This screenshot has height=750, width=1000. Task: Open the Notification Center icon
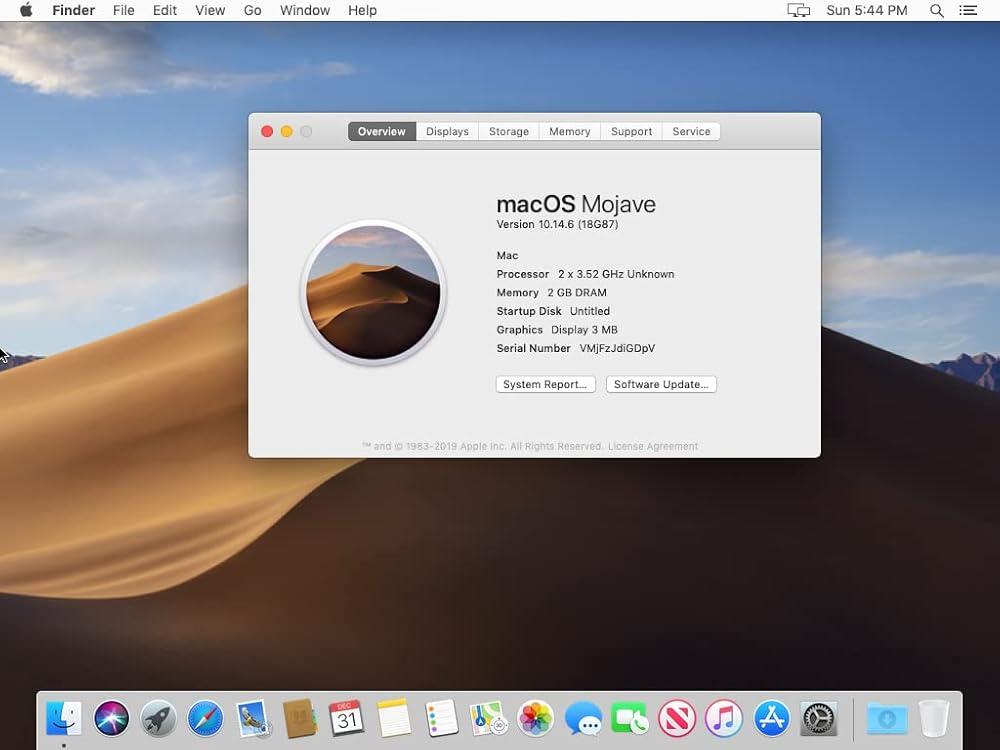pos(968,10)
